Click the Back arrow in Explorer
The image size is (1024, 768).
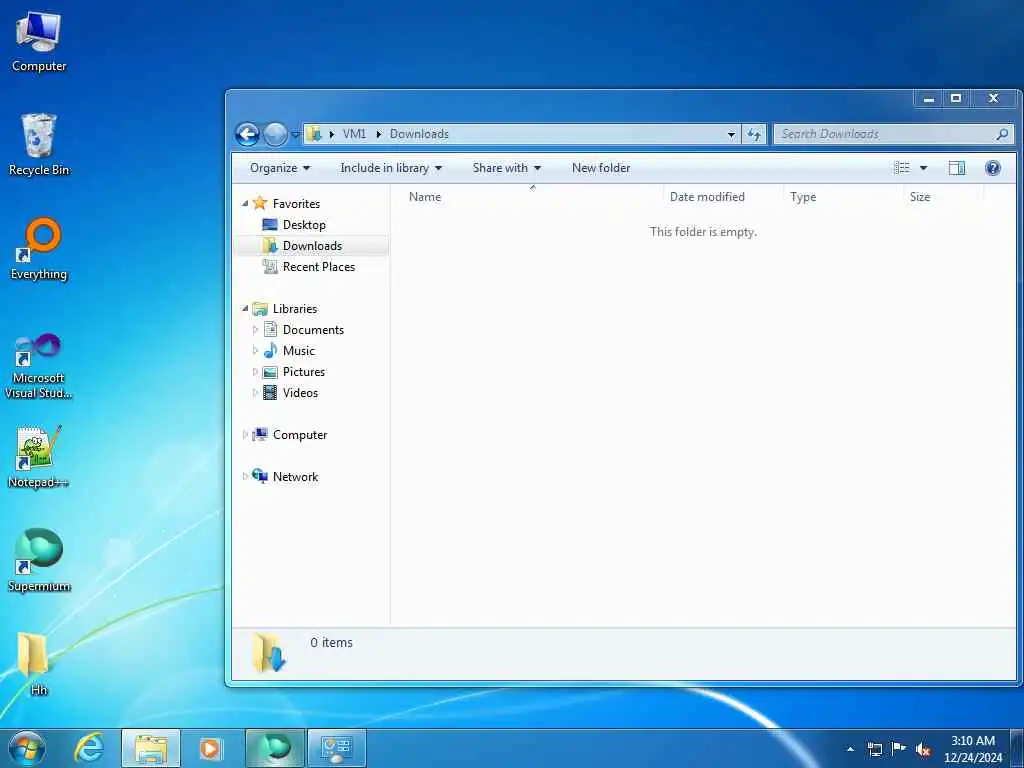(x=248, y=135)
